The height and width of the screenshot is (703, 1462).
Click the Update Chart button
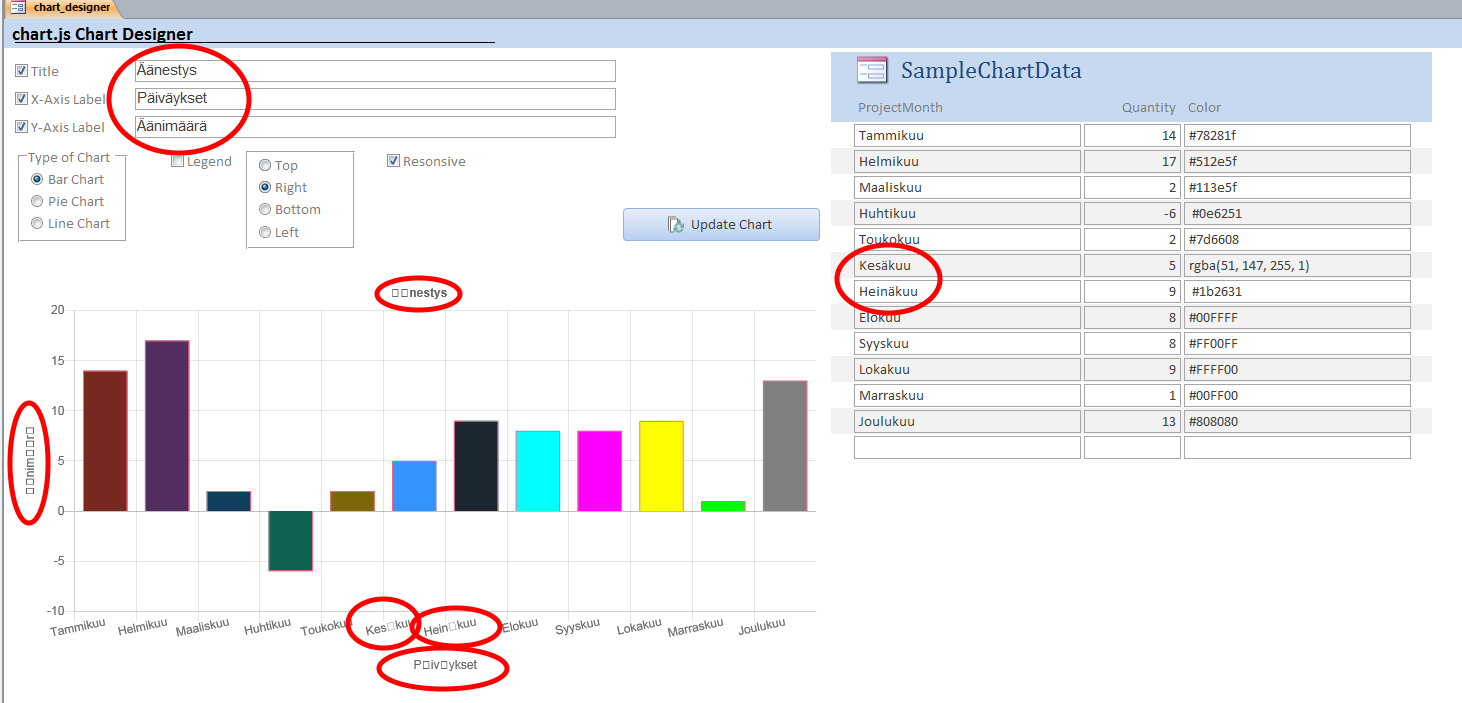[x=721, y=224]
